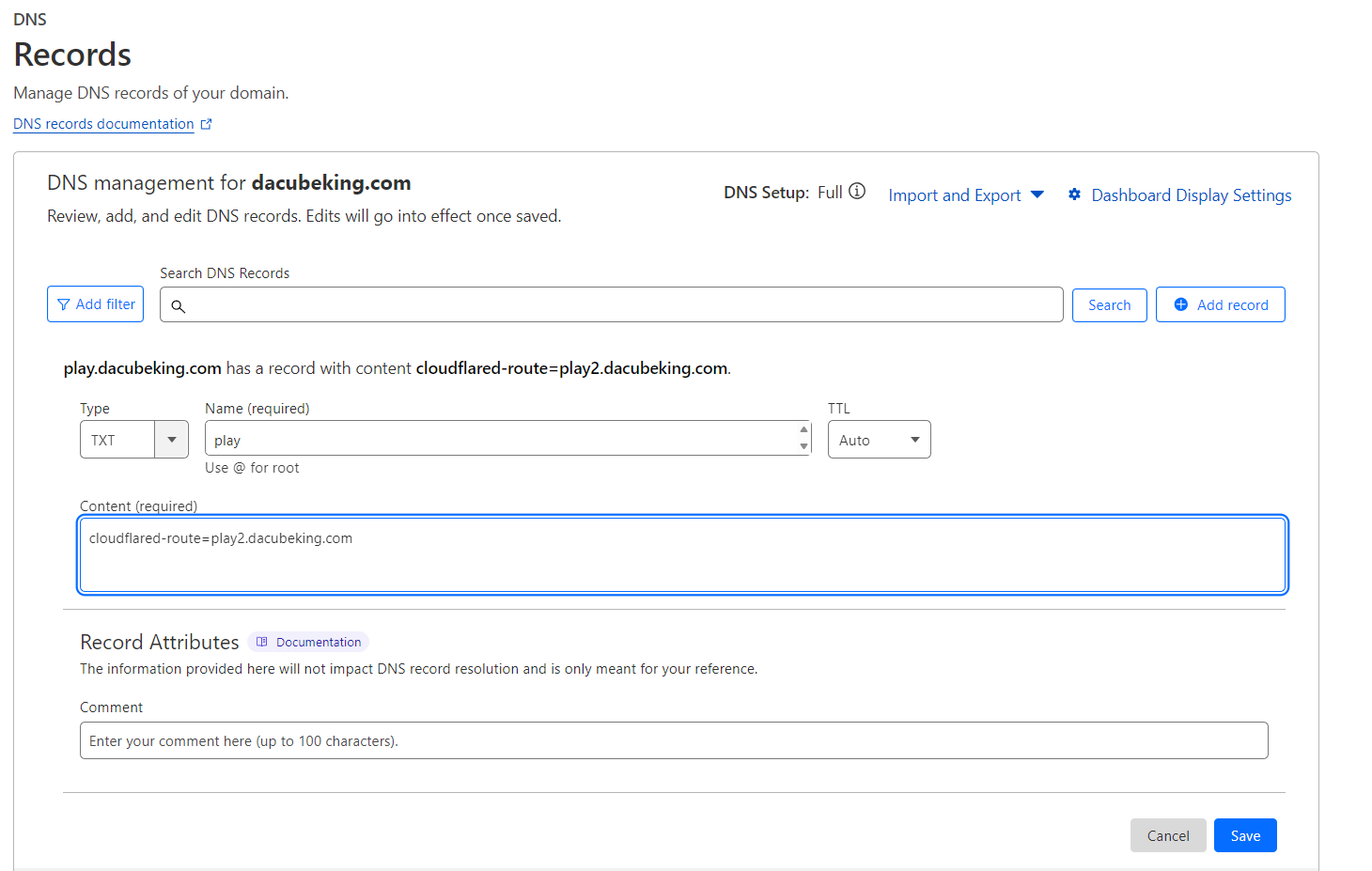Click the book icon in Documentation badge
This screenshot has height=871, width=1372.
262,642
